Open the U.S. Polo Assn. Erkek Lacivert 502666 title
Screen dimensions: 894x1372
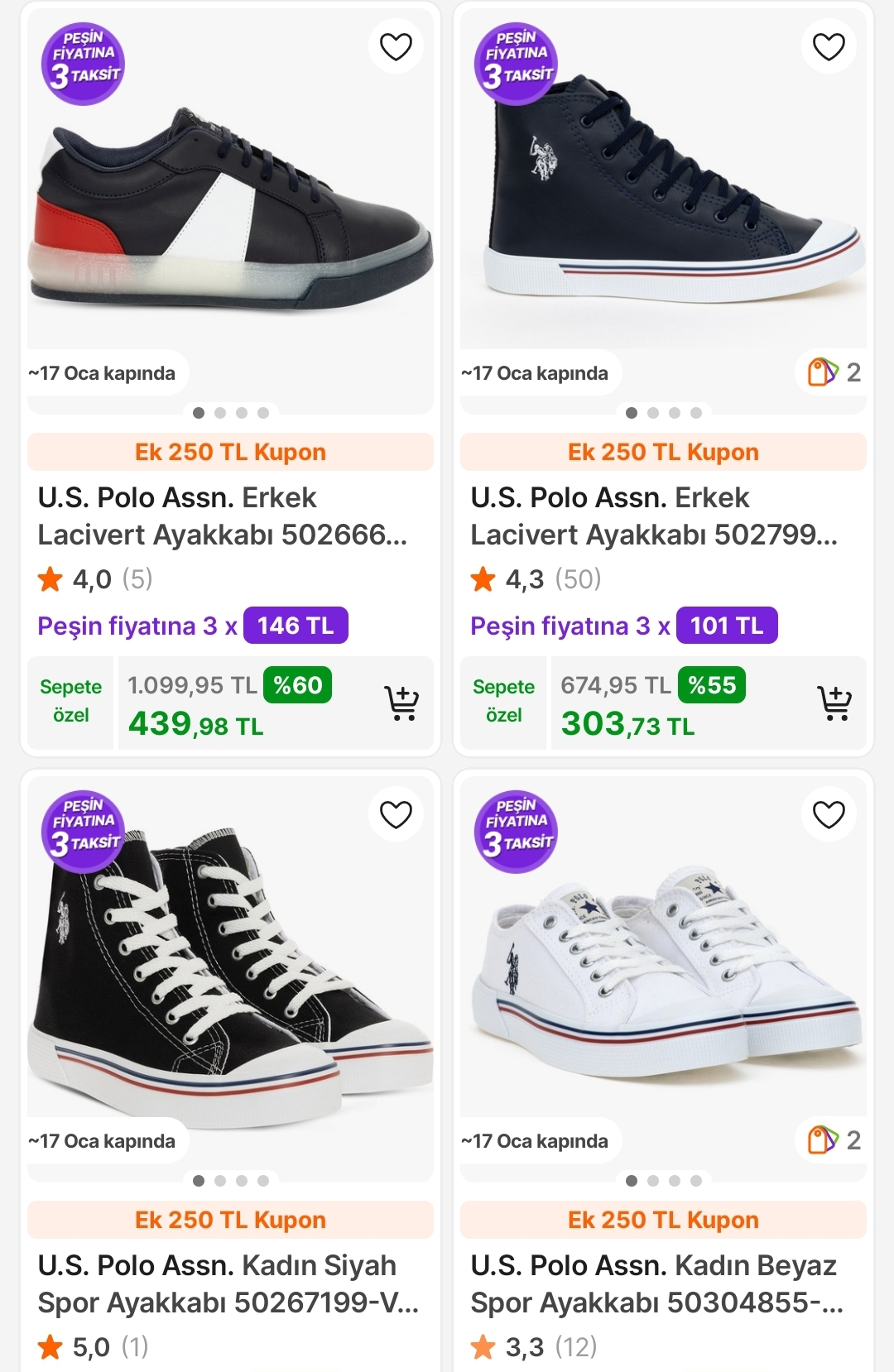click(x=222, y=516)
